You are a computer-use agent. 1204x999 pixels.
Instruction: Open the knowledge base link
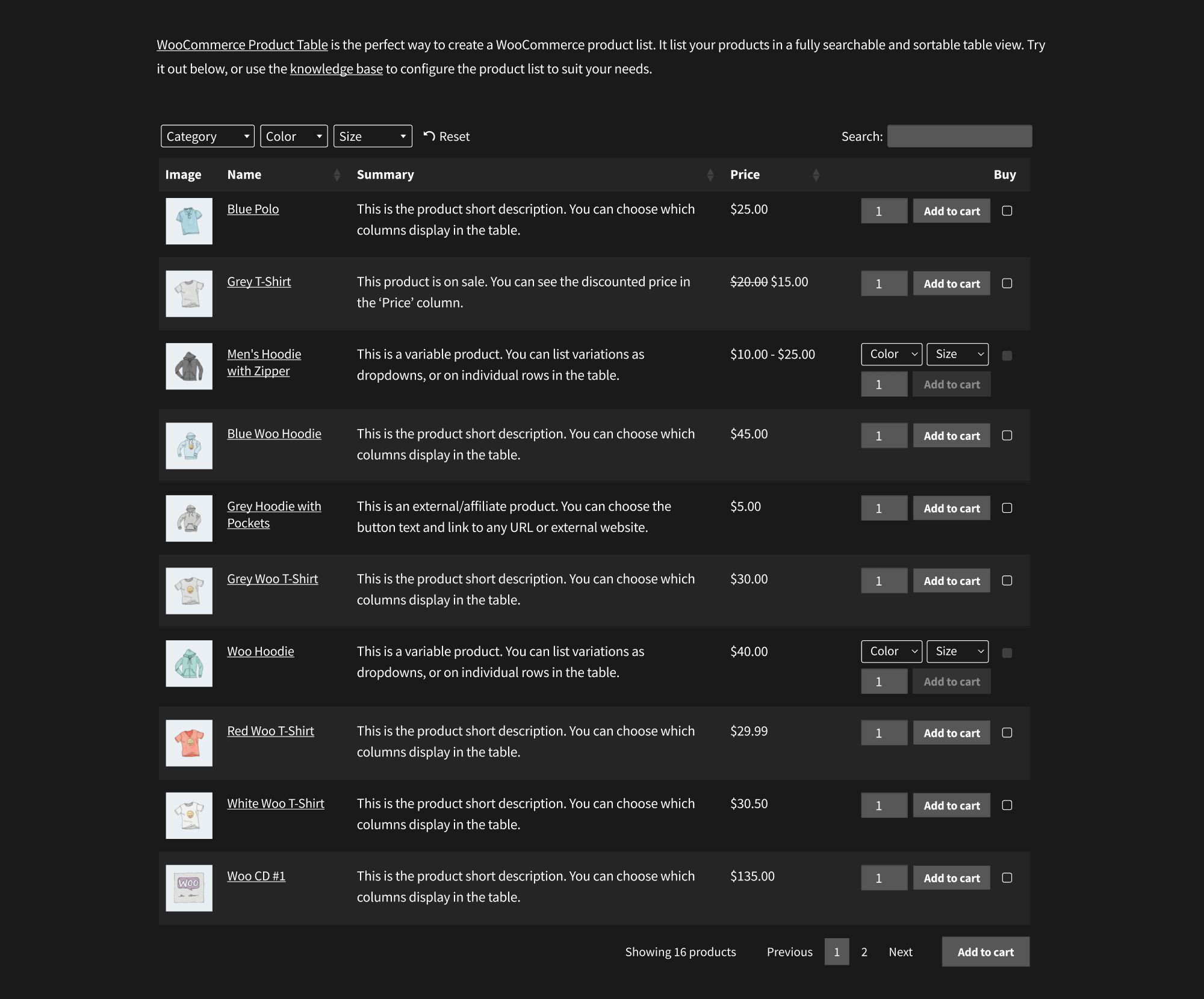tap(336, 69)
